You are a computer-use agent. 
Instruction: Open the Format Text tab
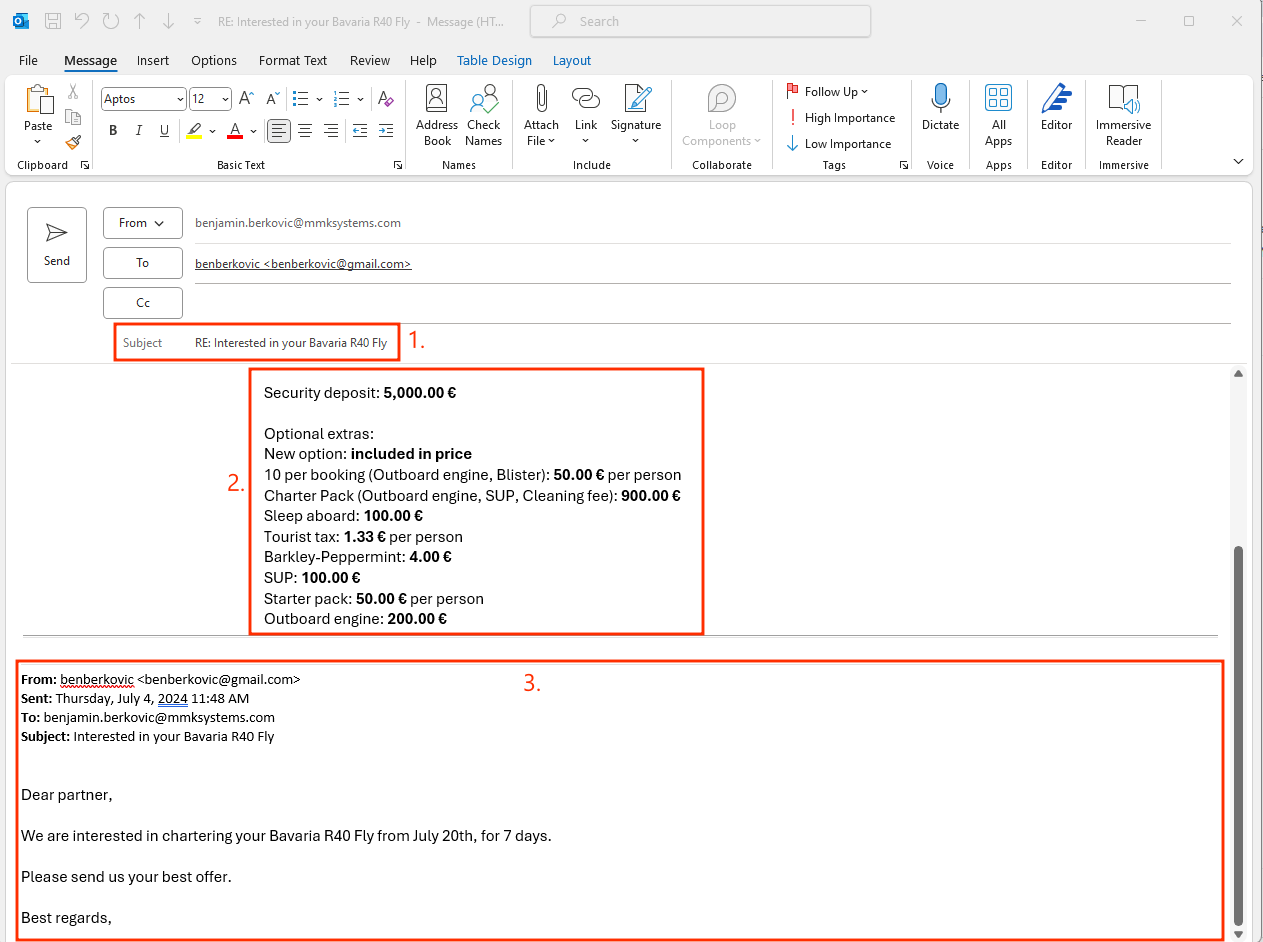coord(293,61)
